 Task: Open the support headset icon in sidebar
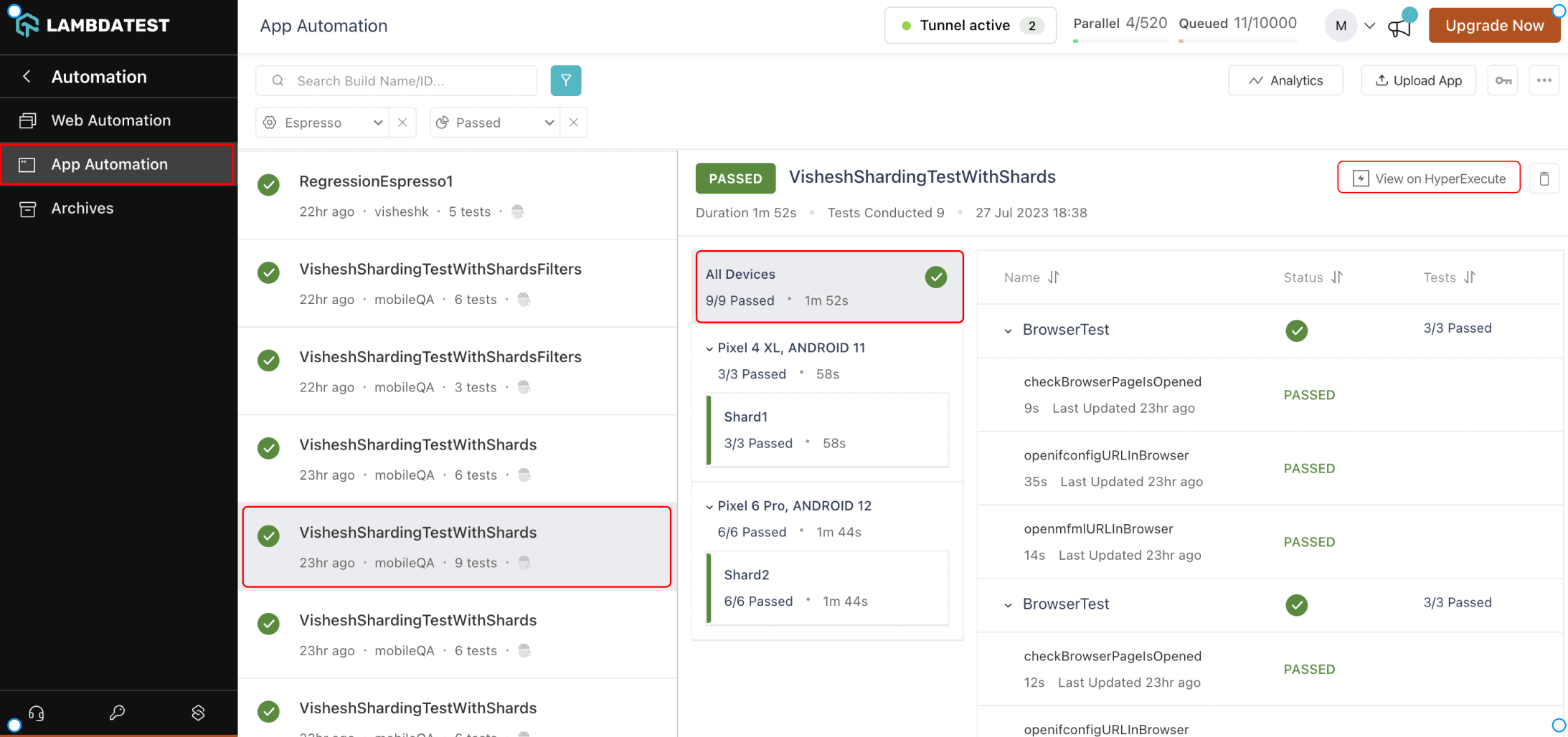37,713
